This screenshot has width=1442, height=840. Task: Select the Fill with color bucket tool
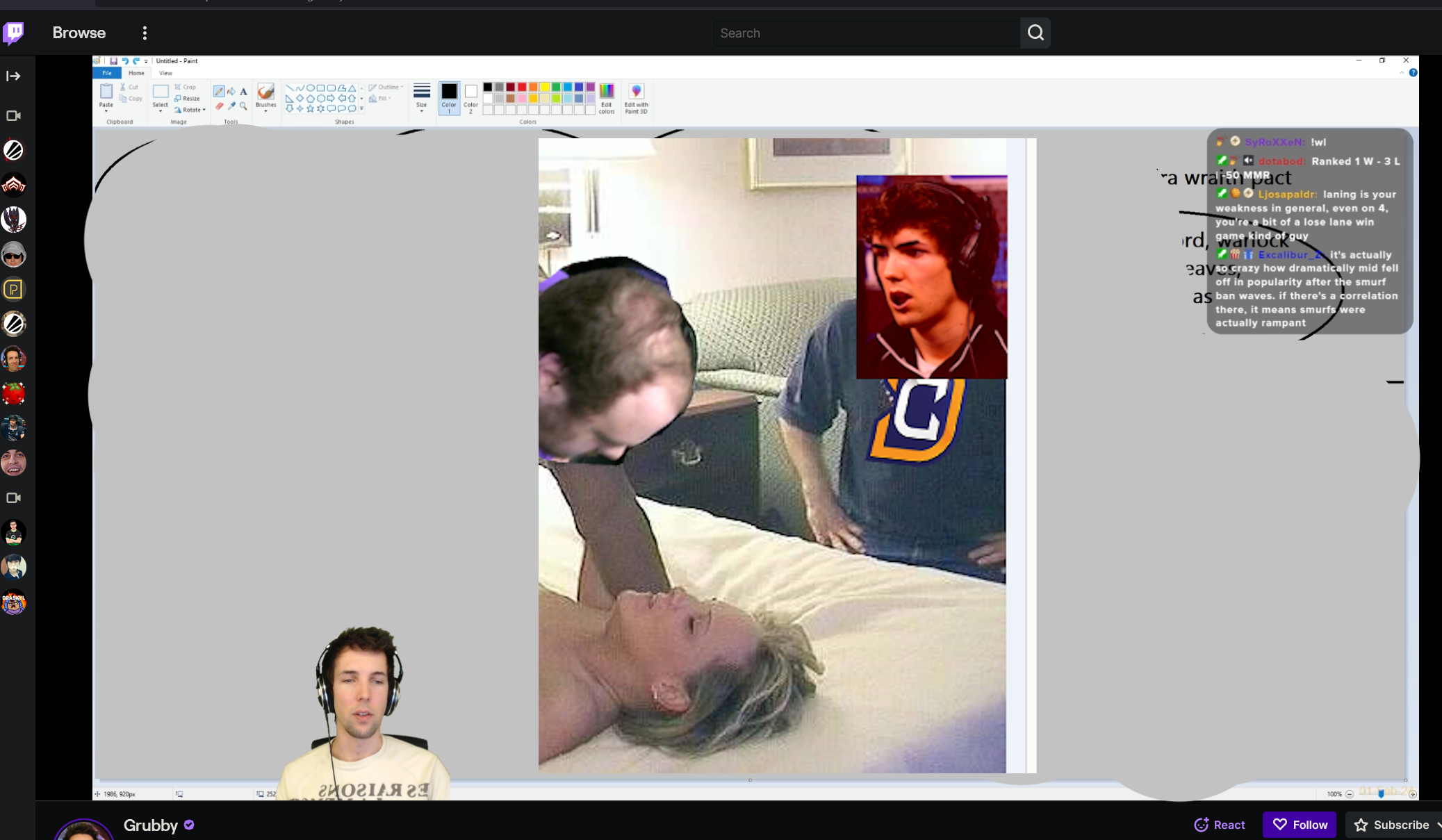tap(231, 92)
